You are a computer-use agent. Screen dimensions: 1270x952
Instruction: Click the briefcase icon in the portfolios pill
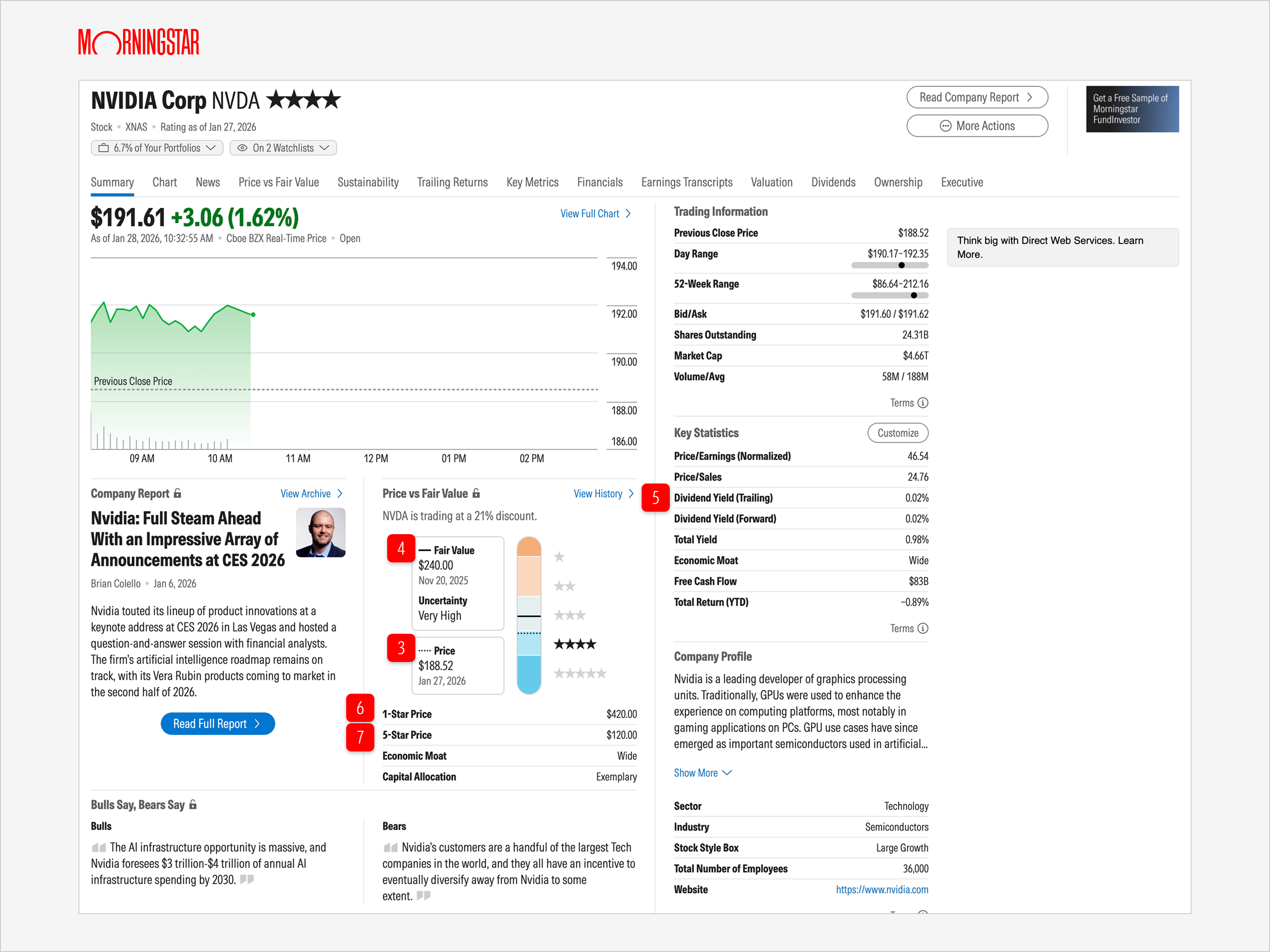[x=103, y=148]
